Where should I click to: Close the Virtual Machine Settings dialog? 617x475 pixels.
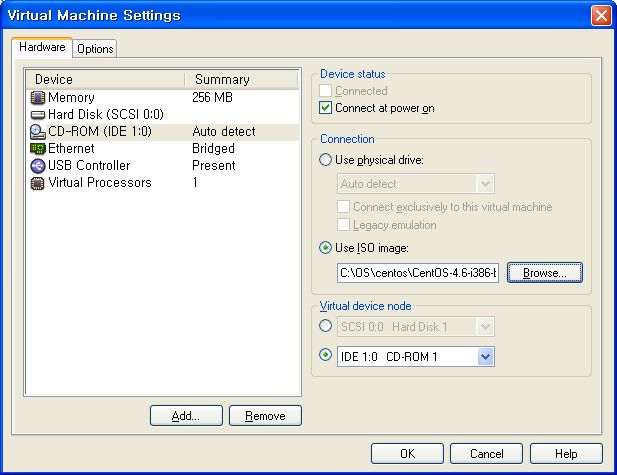[x=600, y=15]
